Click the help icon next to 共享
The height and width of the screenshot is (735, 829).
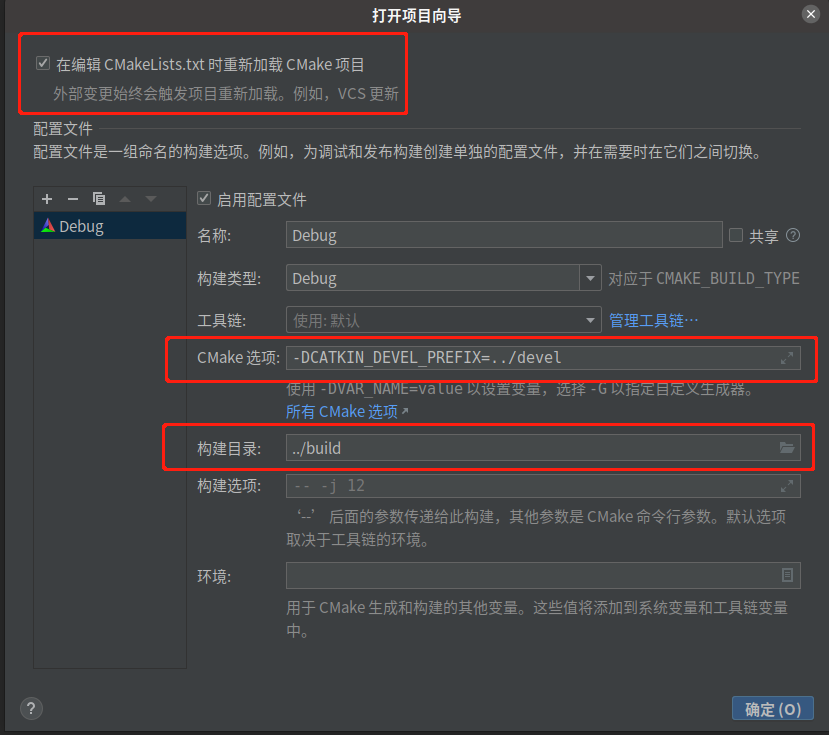(790, 235)
